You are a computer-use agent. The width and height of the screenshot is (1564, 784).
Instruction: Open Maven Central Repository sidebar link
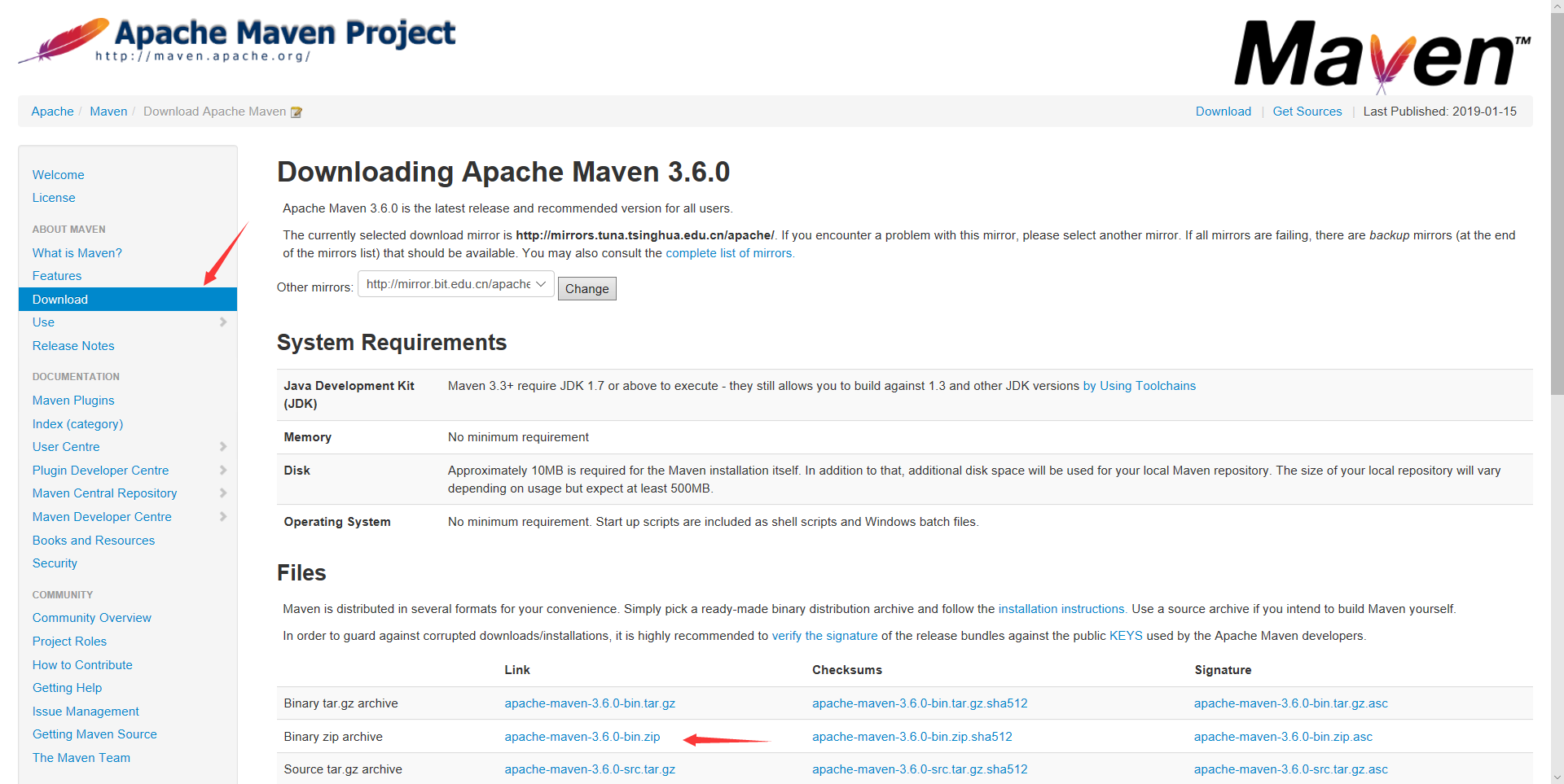coord(104,493)
